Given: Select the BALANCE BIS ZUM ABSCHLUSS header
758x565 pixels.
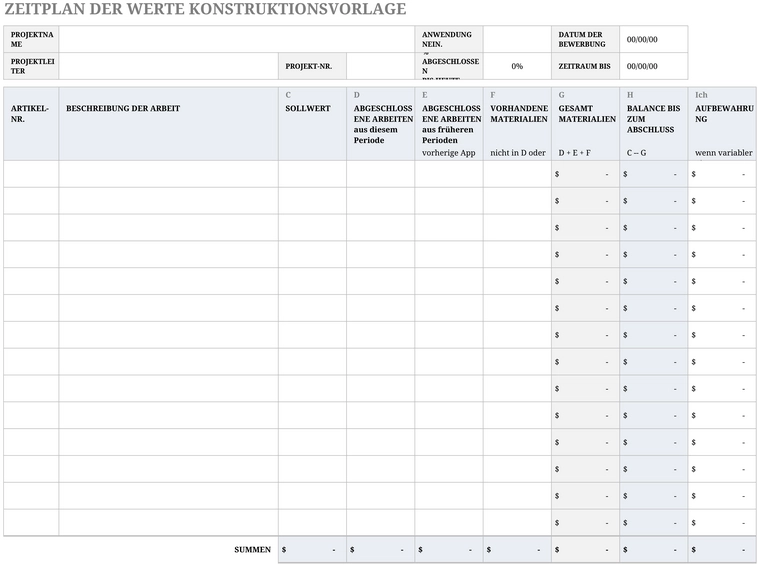Looking at the screenshot, I should [654, 124].
